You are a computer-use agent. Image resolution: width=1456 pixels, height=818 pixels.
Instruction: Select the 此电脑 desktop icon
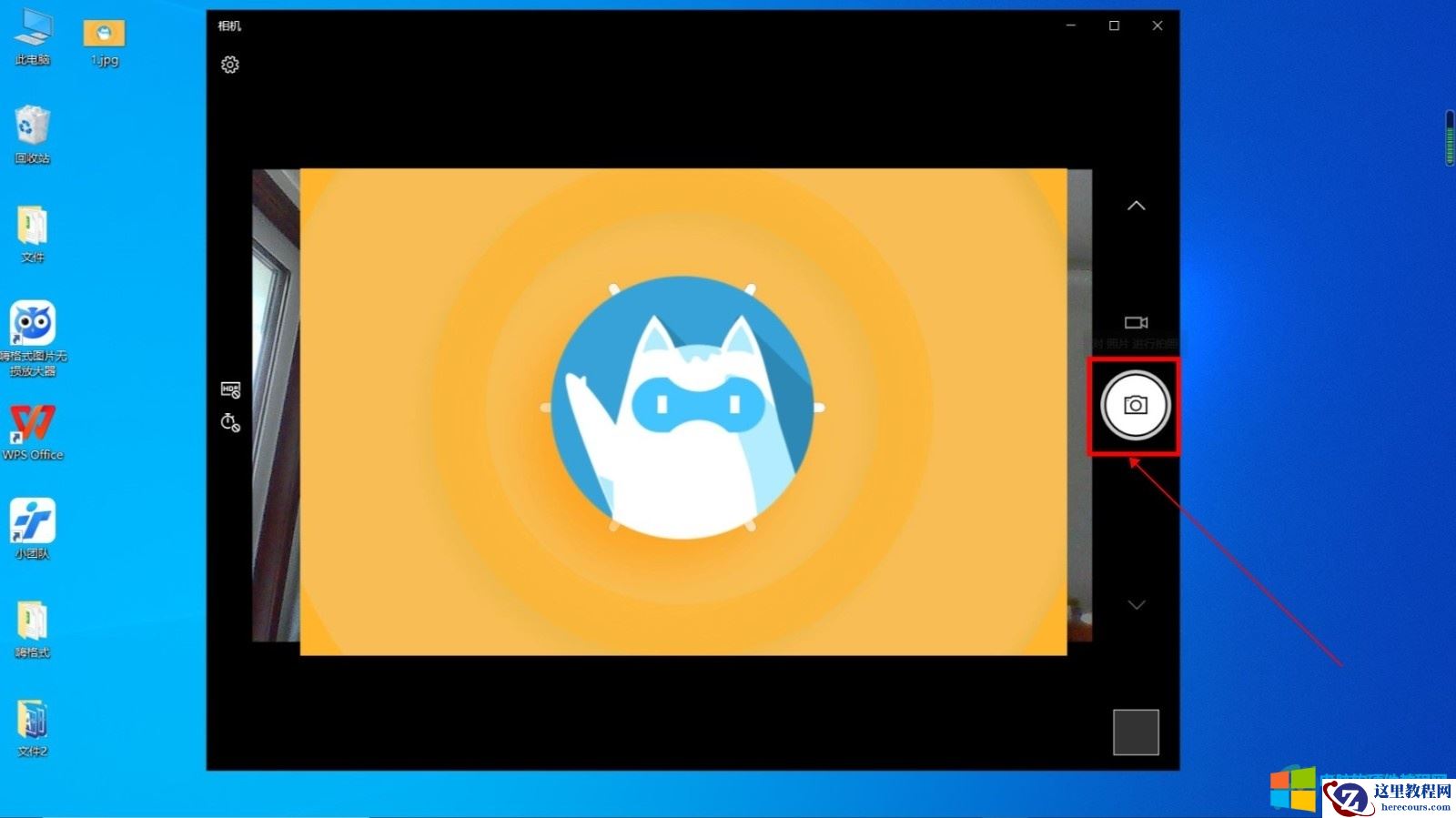click(33, 38)
